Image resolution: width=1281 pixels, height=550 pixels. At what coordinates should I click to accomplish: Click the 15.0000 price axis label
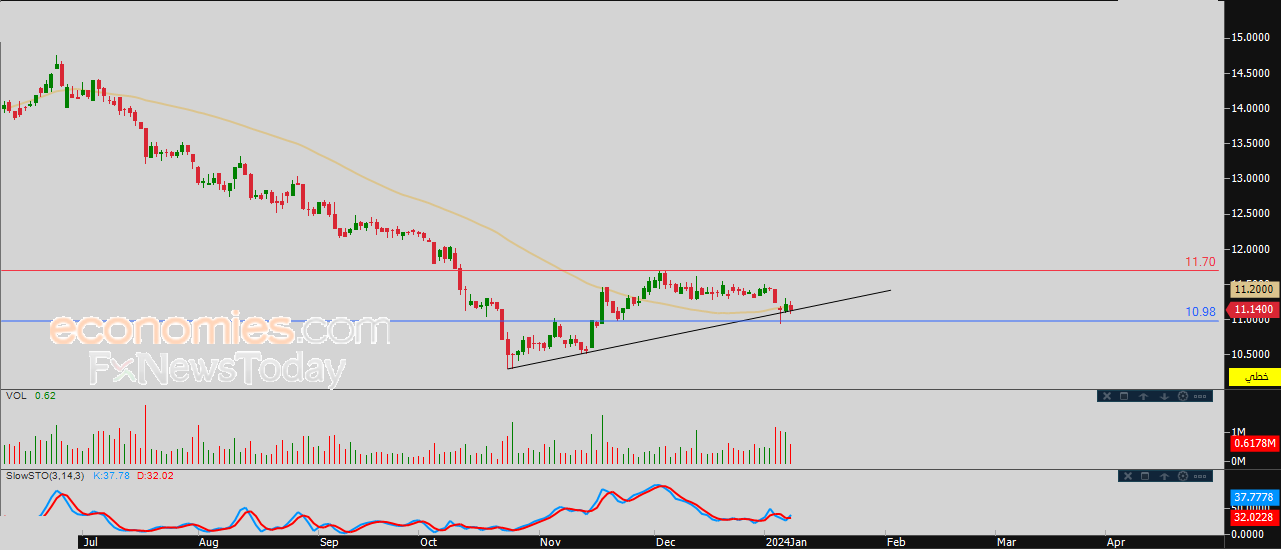tap(1253, 38)
